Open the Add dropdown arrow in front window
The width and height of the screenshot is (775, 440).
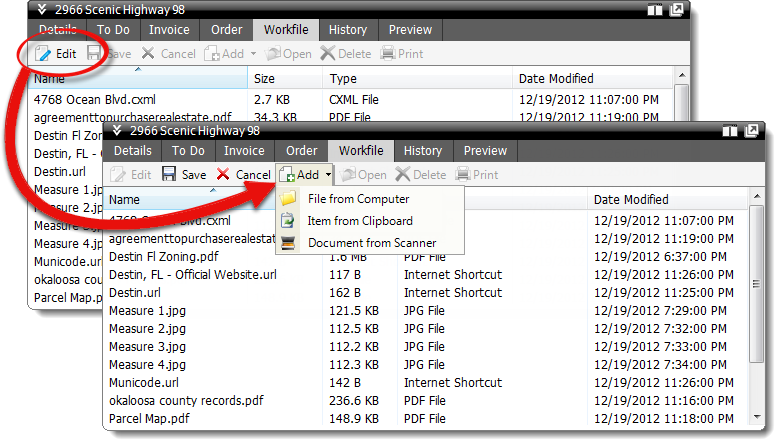tap(329, 175)
